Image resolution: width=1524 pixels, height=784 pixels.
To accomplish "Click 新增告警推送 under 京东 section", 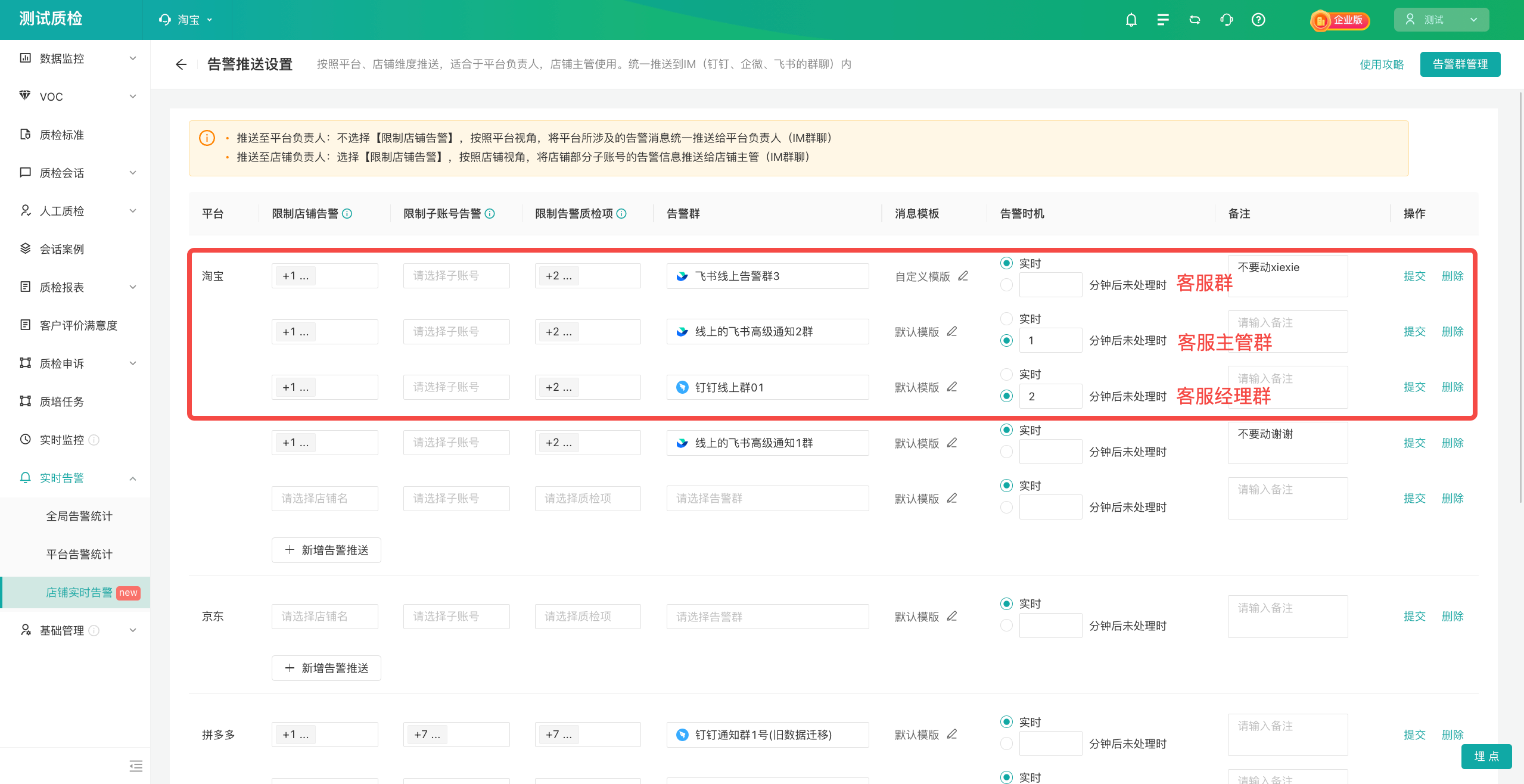I will coord(326,668).
